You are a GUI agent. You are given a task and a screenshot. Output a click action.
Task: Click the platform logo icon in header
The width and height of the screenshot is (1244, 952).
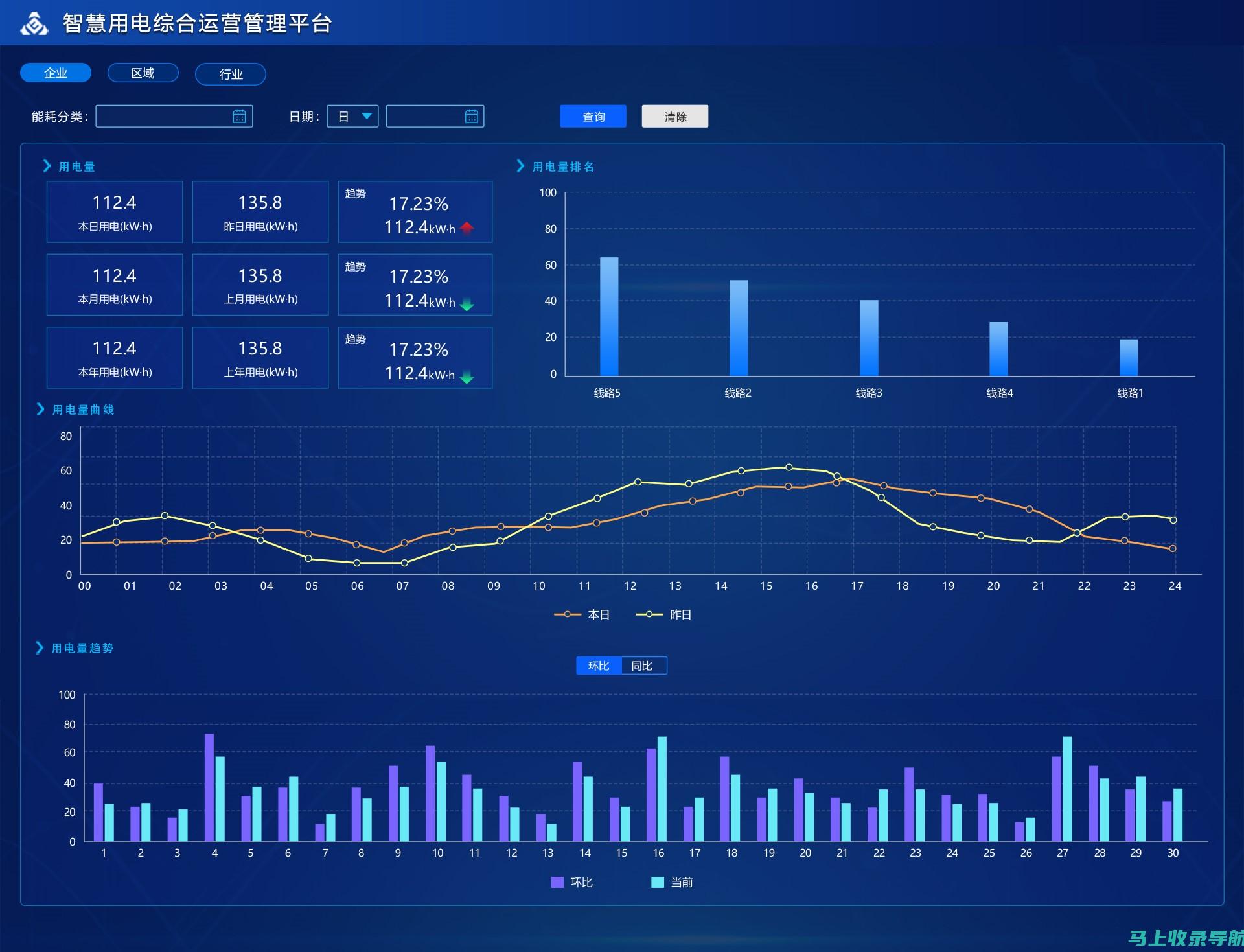point(34,23)
